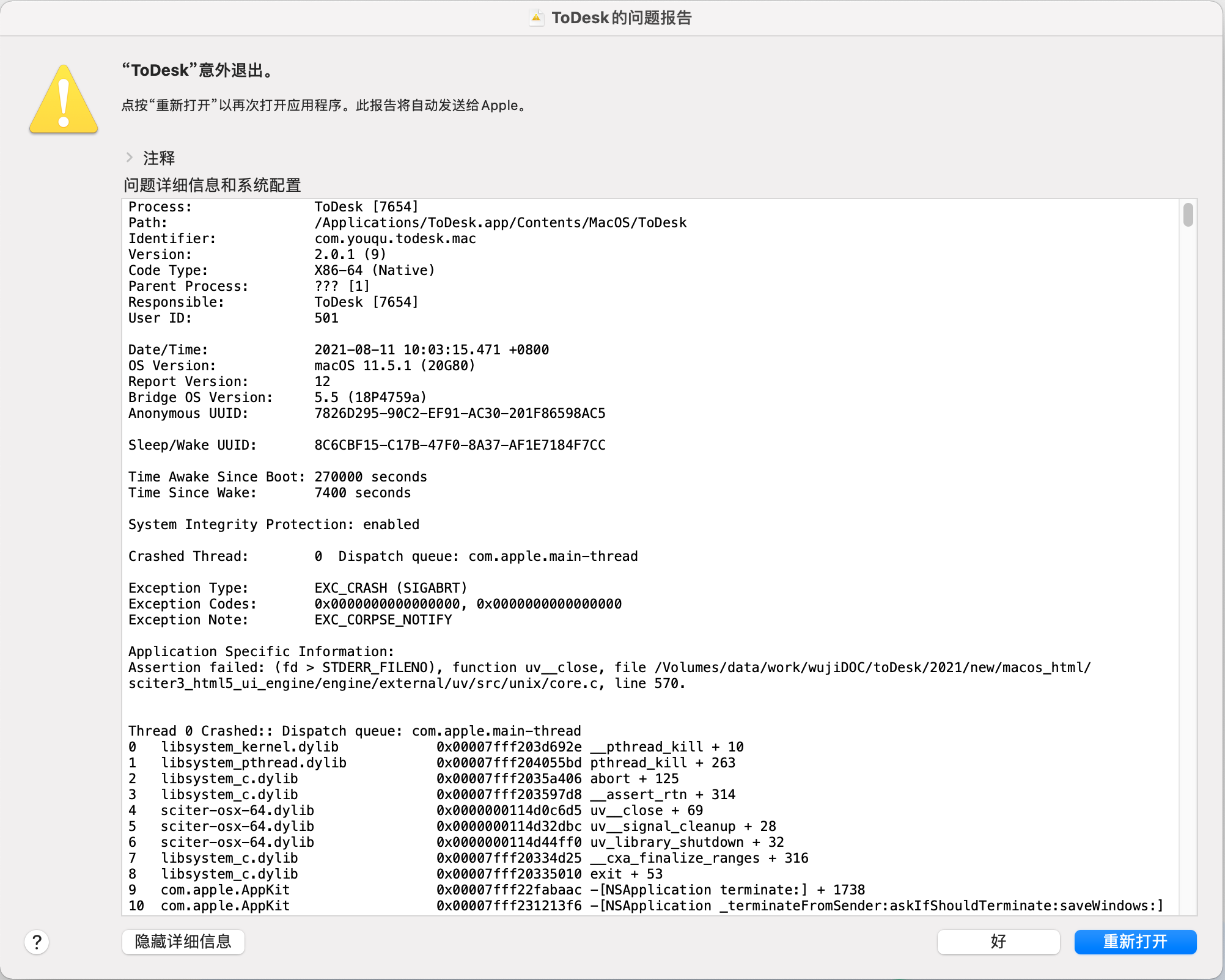The image size is (1225, 980).
Task: Click the 注释 label text
Action: click(159, 158)
